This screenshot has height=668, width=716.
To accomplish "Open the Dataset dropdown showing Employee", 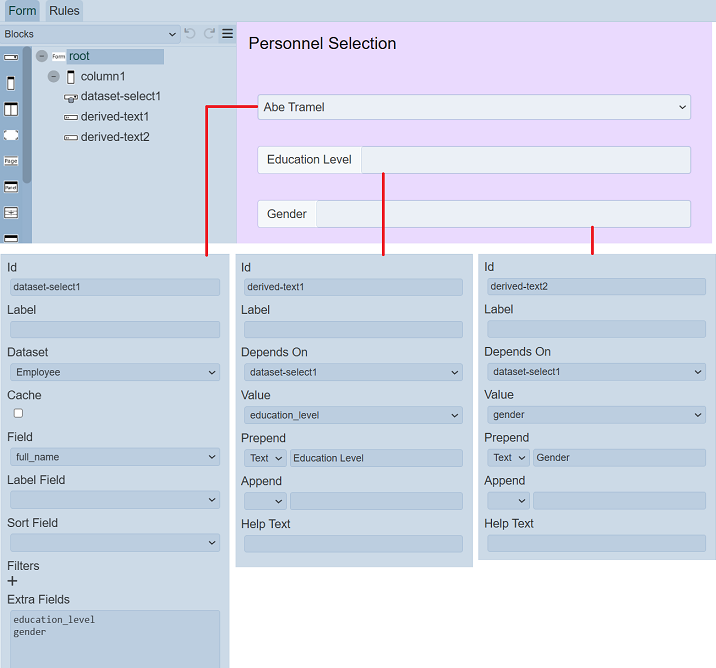I will tap(114, 372).
